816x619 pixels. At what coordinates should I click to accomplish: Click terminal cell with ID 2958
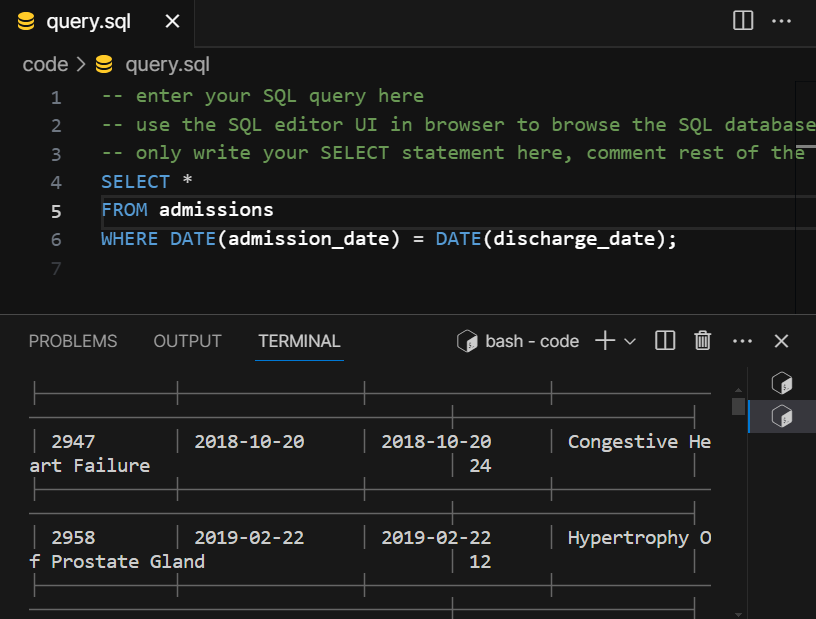pos(73,538)
